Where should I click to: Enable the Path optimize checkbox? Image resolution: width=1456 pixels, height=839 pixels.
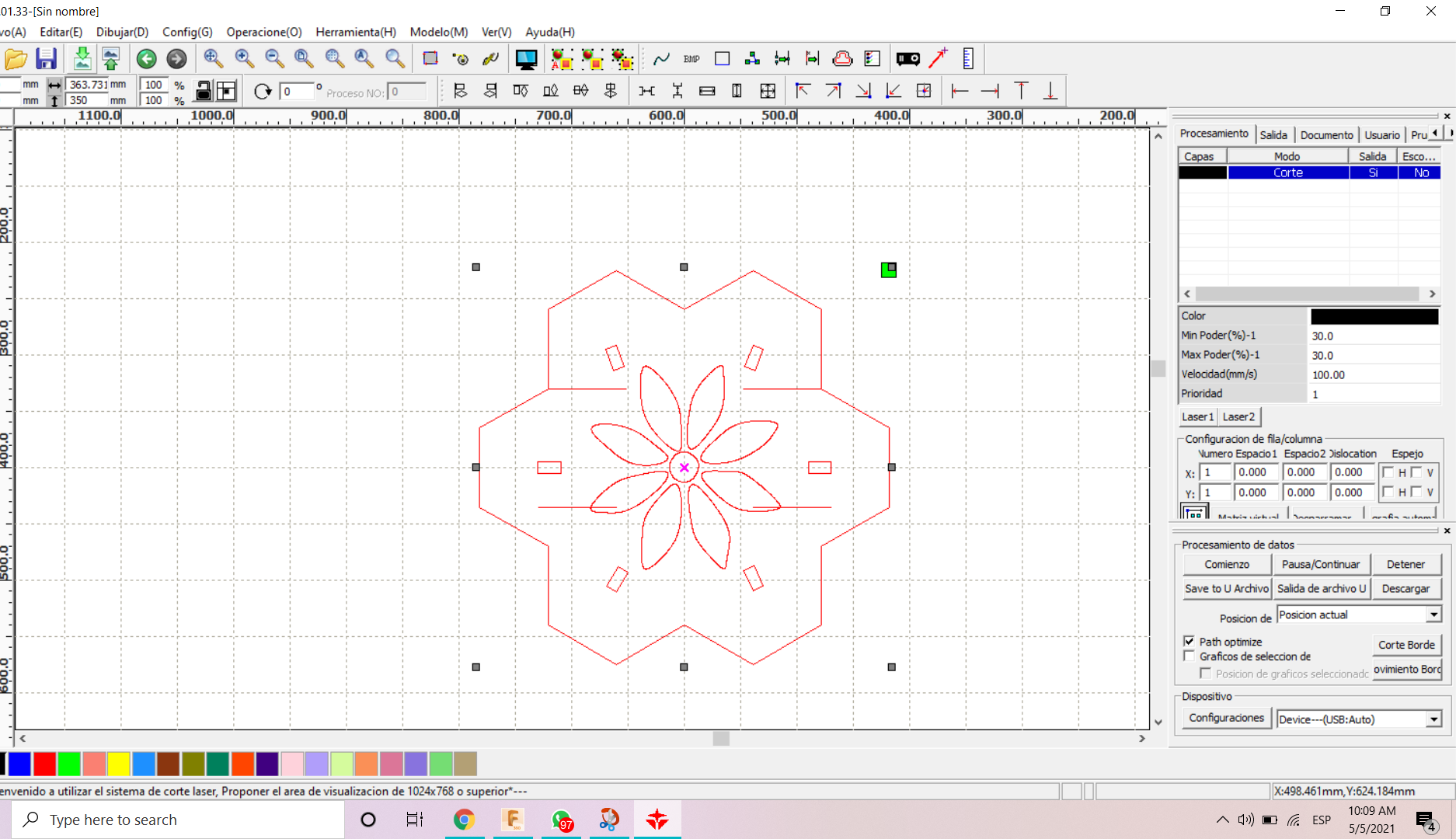[x=1189, y=641]
